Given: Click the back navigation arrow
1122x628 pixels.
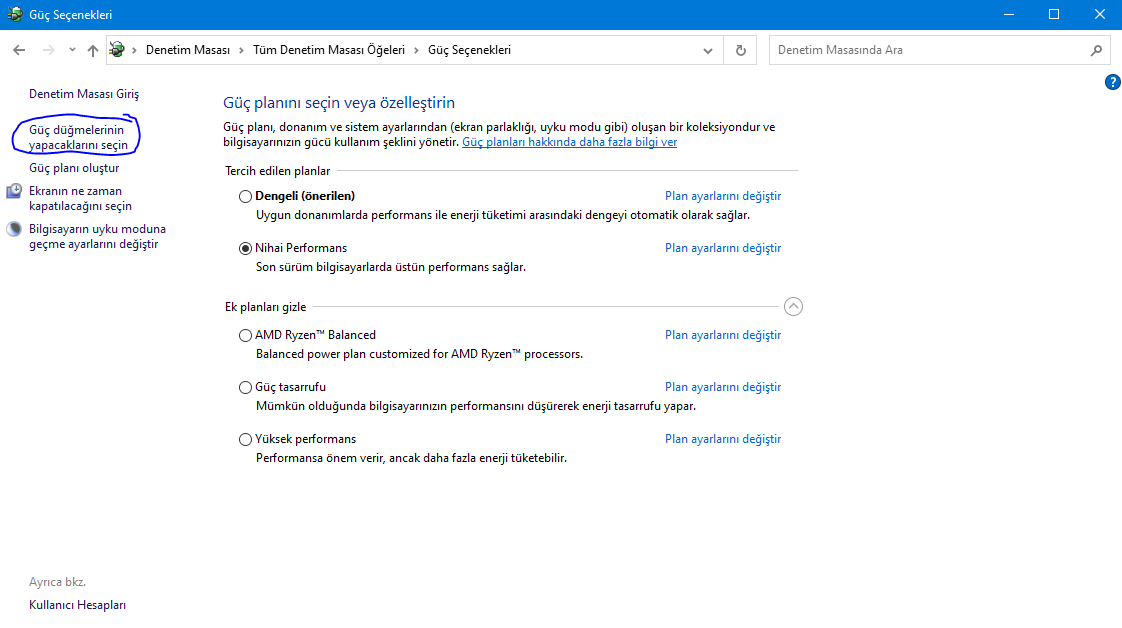Looking at the screenshot, I should (x=19, y=50).
